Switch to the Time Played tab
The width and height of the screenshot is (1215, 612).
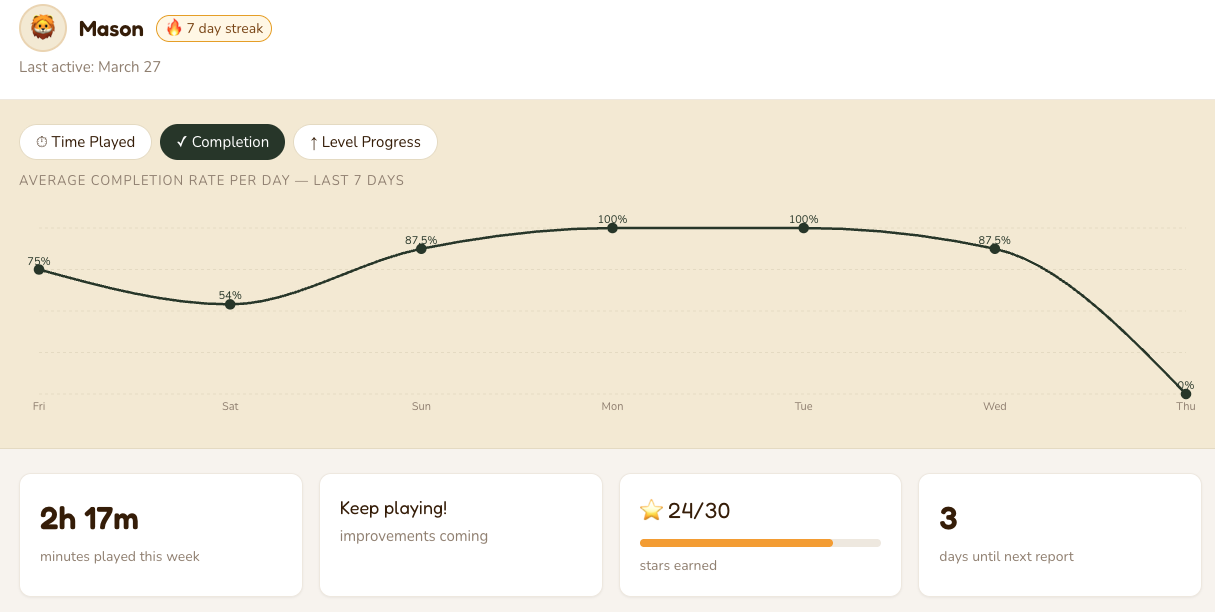click(x=85, y=142)
